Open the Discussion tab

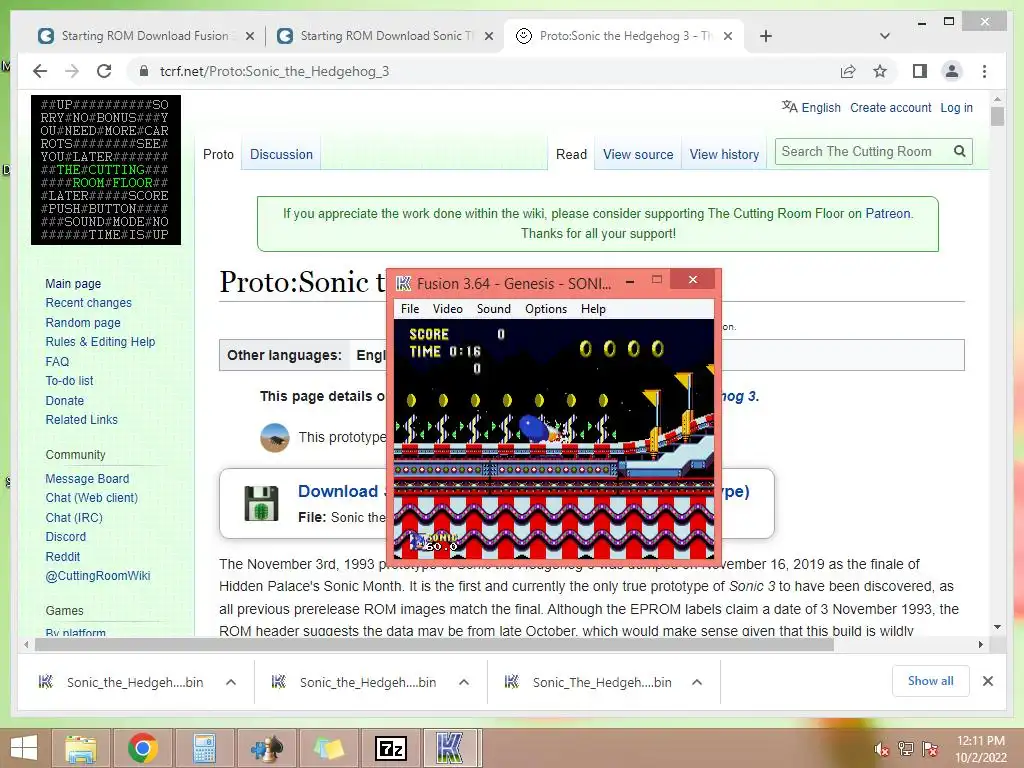pos(281,155)
